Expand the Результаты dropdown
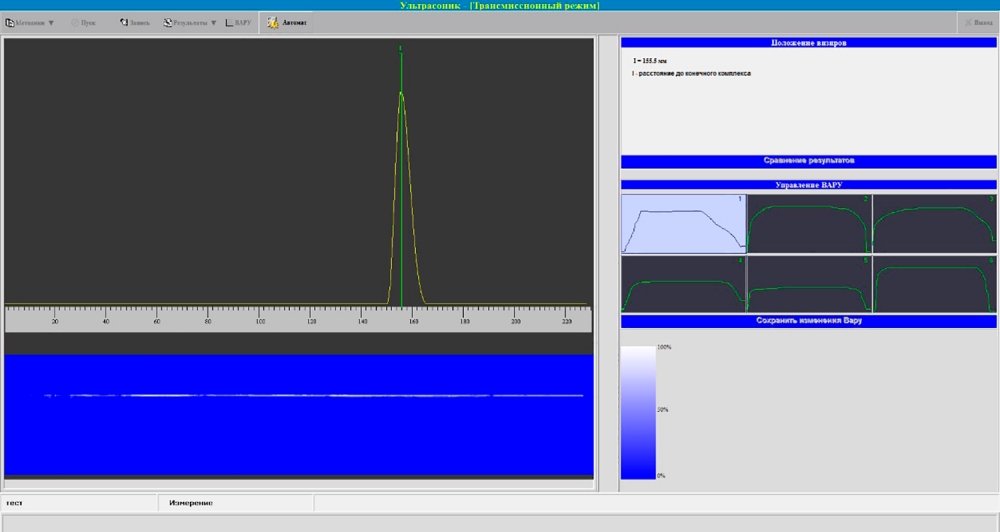Viewport: 1000px width, 532px height. [189, 22]
